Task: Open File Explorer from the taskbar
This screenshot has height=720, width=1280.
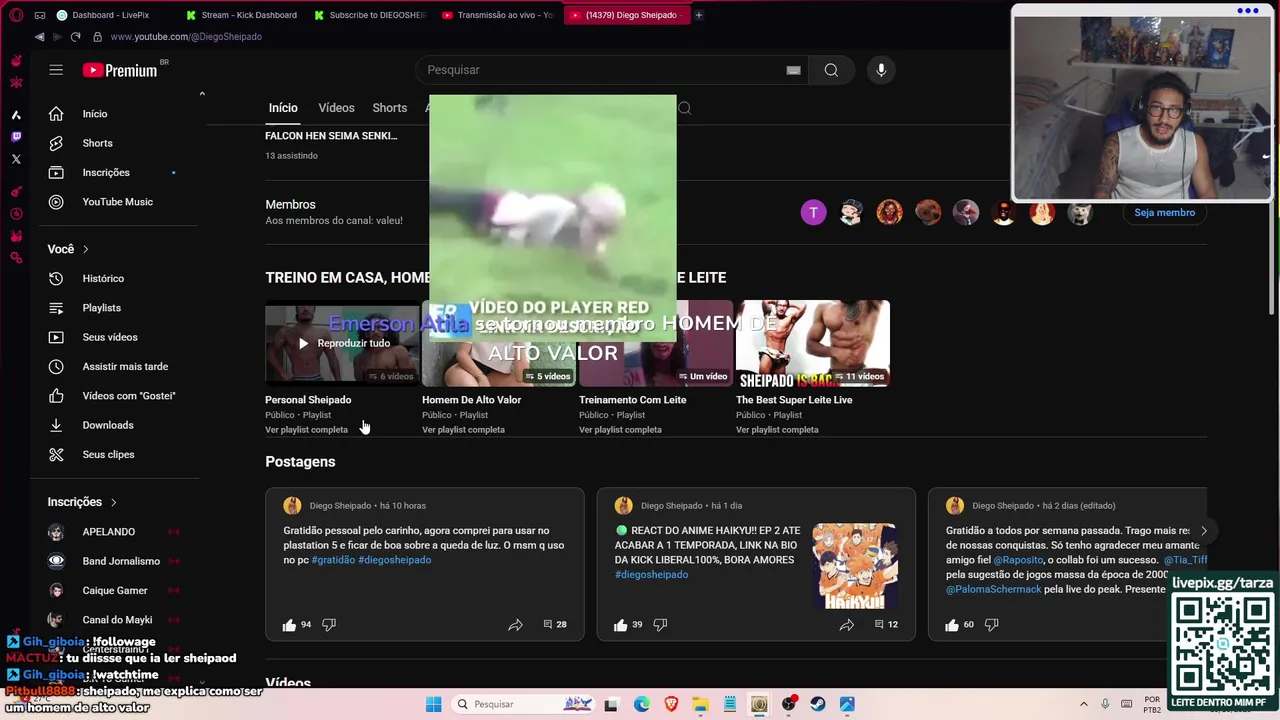Action: 700,704
